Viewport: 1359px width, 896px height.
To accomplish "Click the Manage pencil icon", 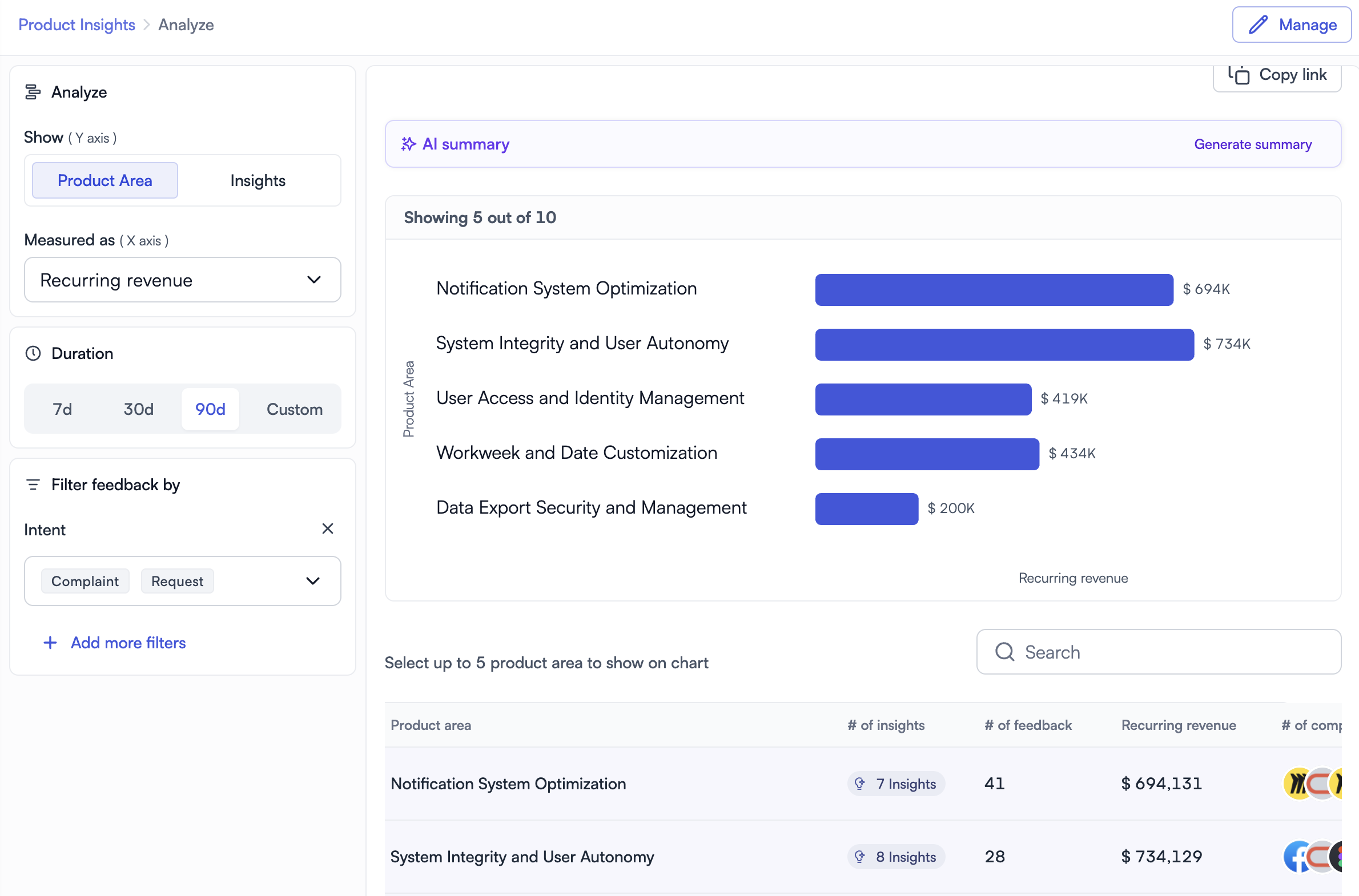I will [1258, 25].
